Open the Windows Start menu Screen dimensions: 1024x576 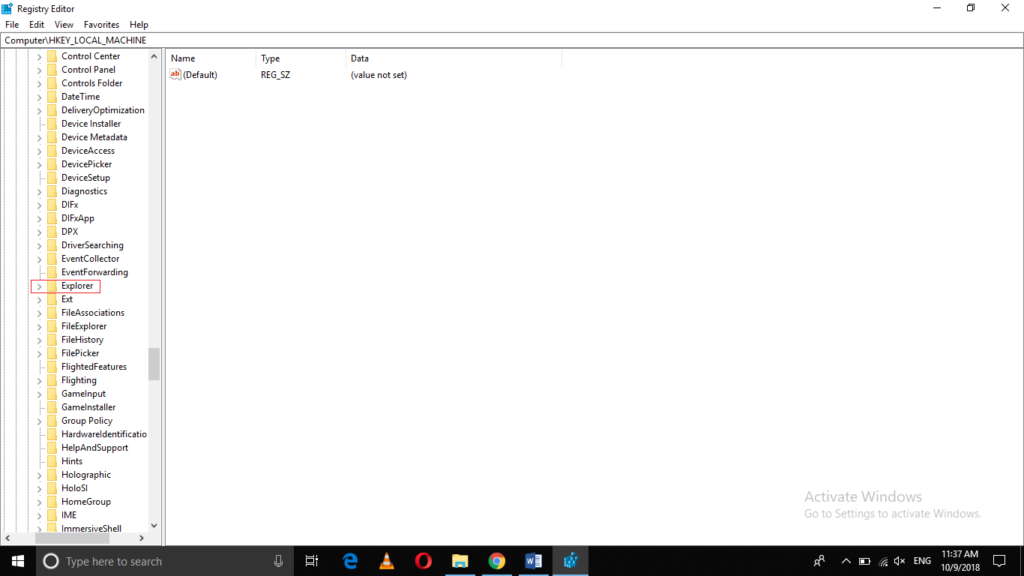[18, 561]
